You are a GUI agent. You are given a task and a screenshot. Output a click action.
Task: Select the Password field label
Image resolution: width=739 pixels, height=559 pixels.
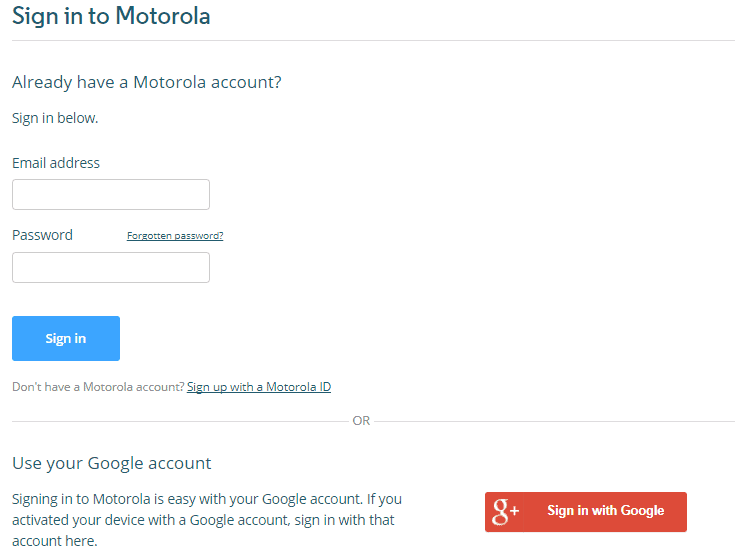click(42, 235)
